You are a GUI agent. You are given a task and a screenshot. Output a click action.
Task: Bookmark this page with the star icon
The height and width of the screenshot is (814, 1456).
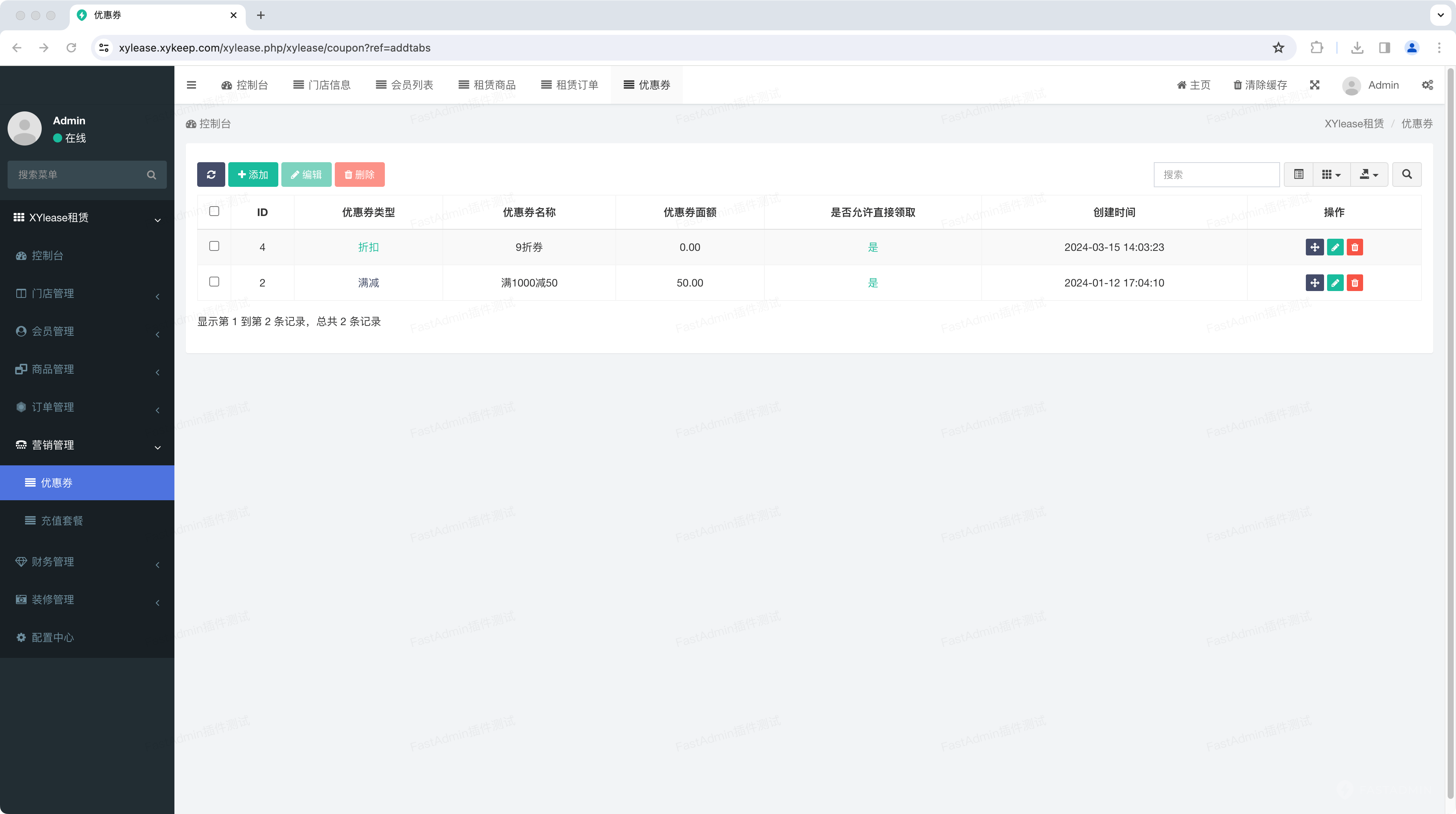(x=1279, y=48)
